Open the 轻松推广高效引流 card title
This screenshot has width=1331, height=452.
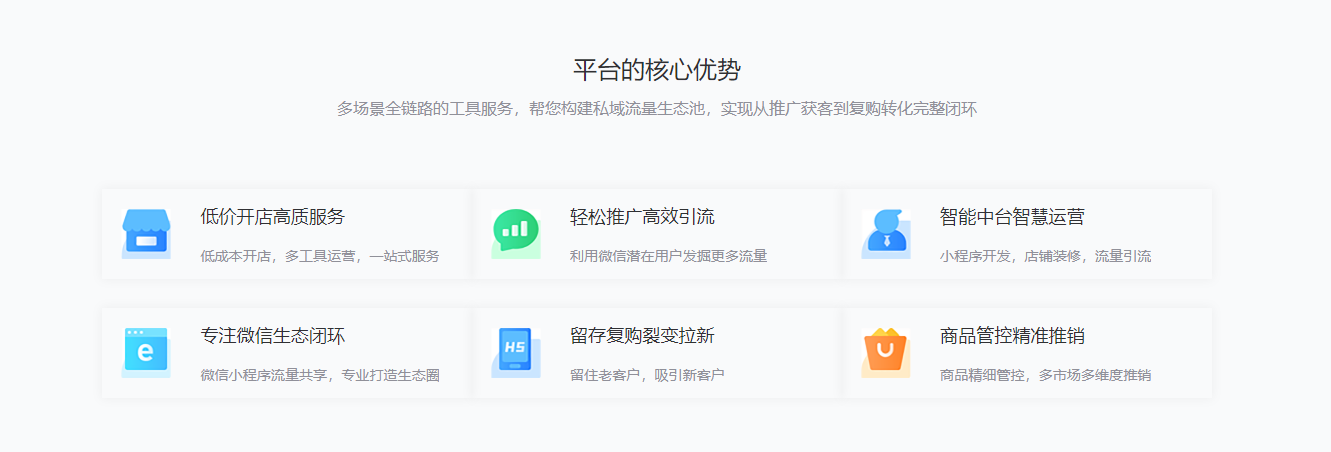(x=642, y=217)
